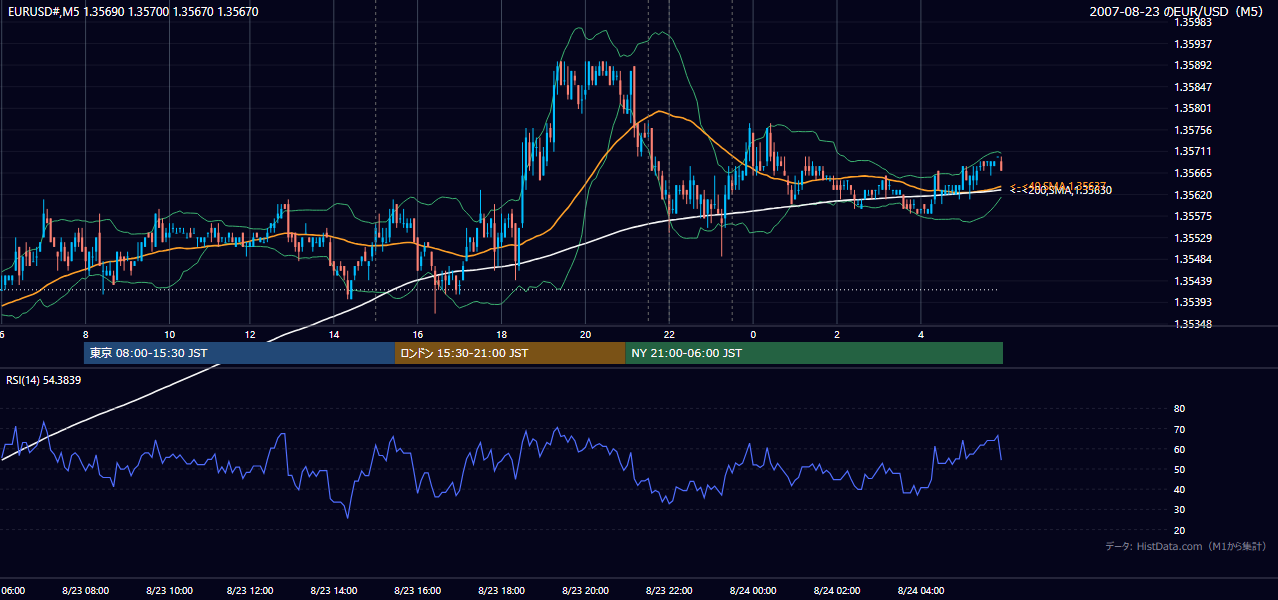Viewport: 1278px width, 600px height.
Task: Click the 8/23 10:00 time axis label
Action: click(169, 591)
